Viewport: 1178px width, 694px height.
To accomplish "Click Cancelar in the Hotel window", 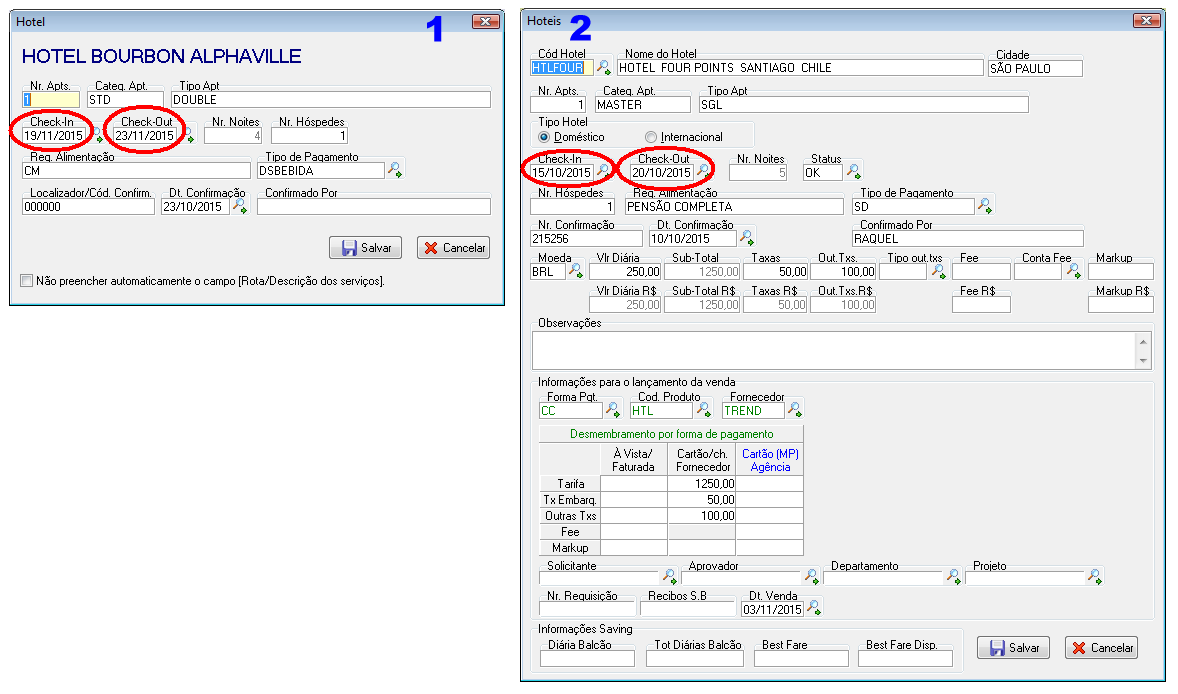I will tap(454, 248).
